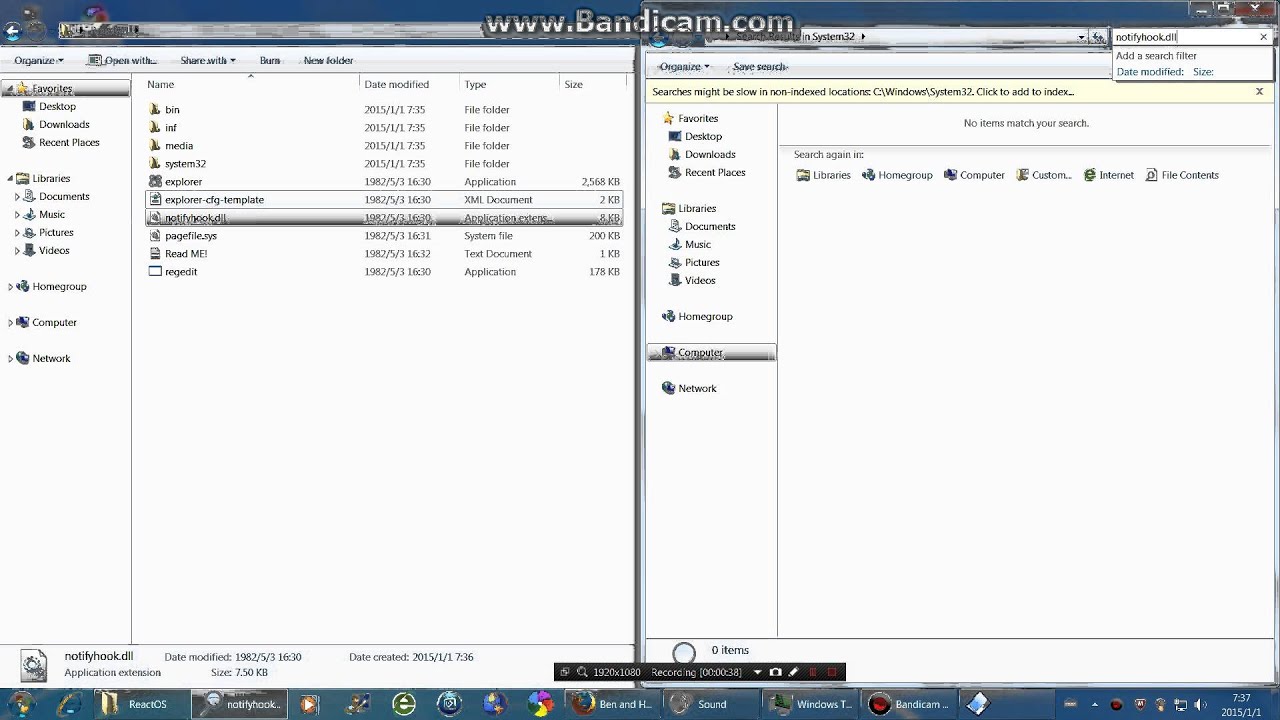
Task: Select Pictures in the search window sidebar
Action: point(702,263)
